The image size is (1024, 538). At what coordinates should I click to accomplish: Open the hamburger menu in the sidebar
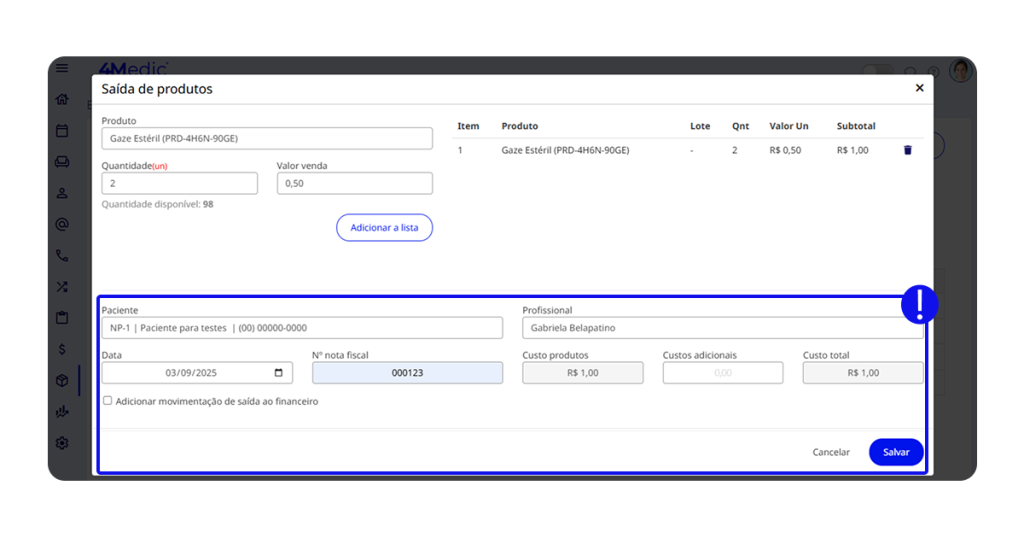coord(62,69)
